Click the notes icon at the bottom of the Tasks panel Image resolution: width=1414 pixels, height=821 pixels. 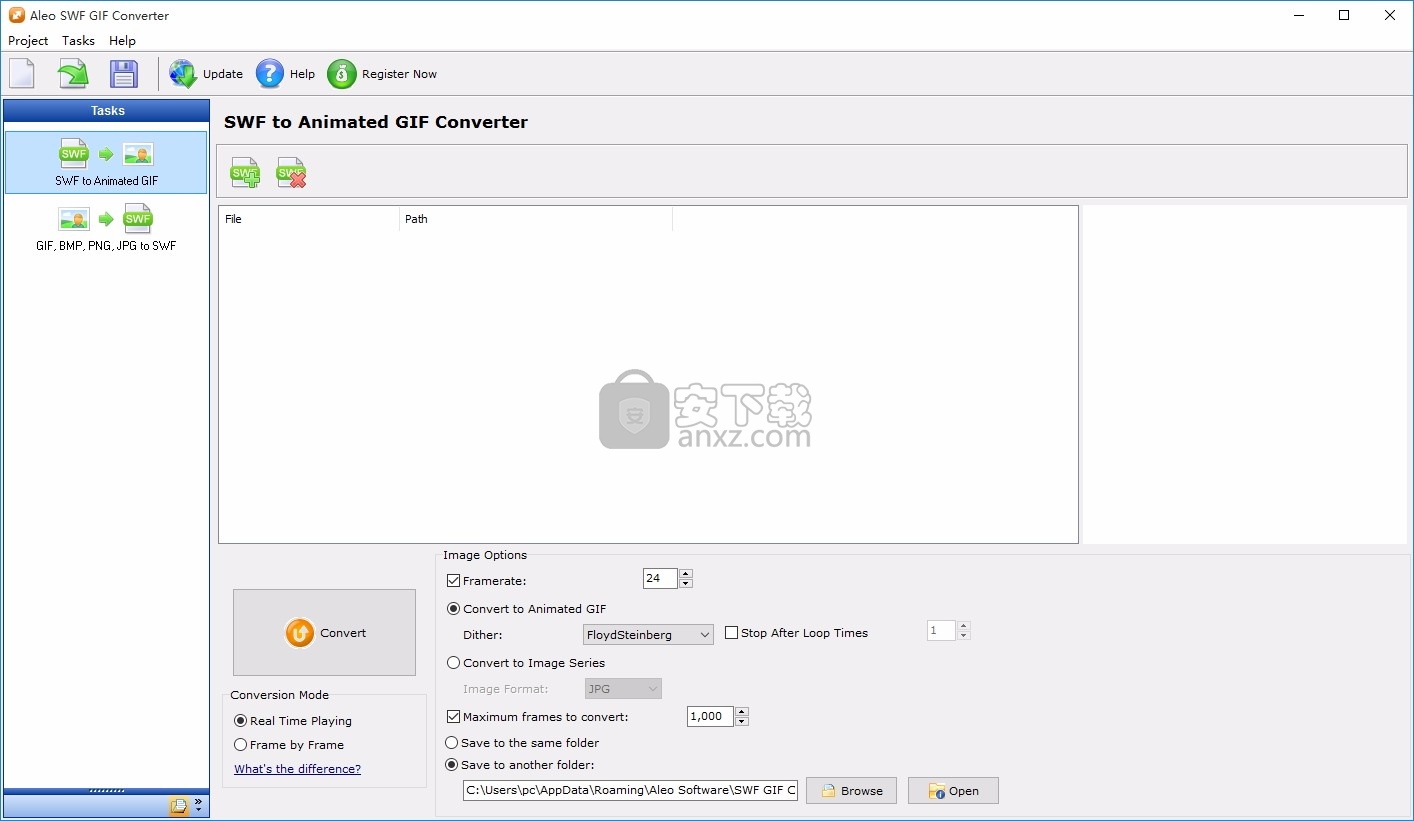pyautogui.click(x=179, y=806)
